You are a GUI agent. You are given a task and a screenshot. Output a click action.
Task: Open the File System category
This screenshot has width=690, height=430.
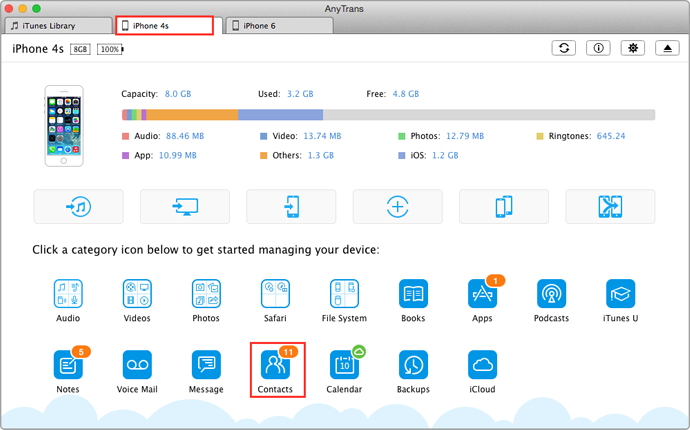344,294
